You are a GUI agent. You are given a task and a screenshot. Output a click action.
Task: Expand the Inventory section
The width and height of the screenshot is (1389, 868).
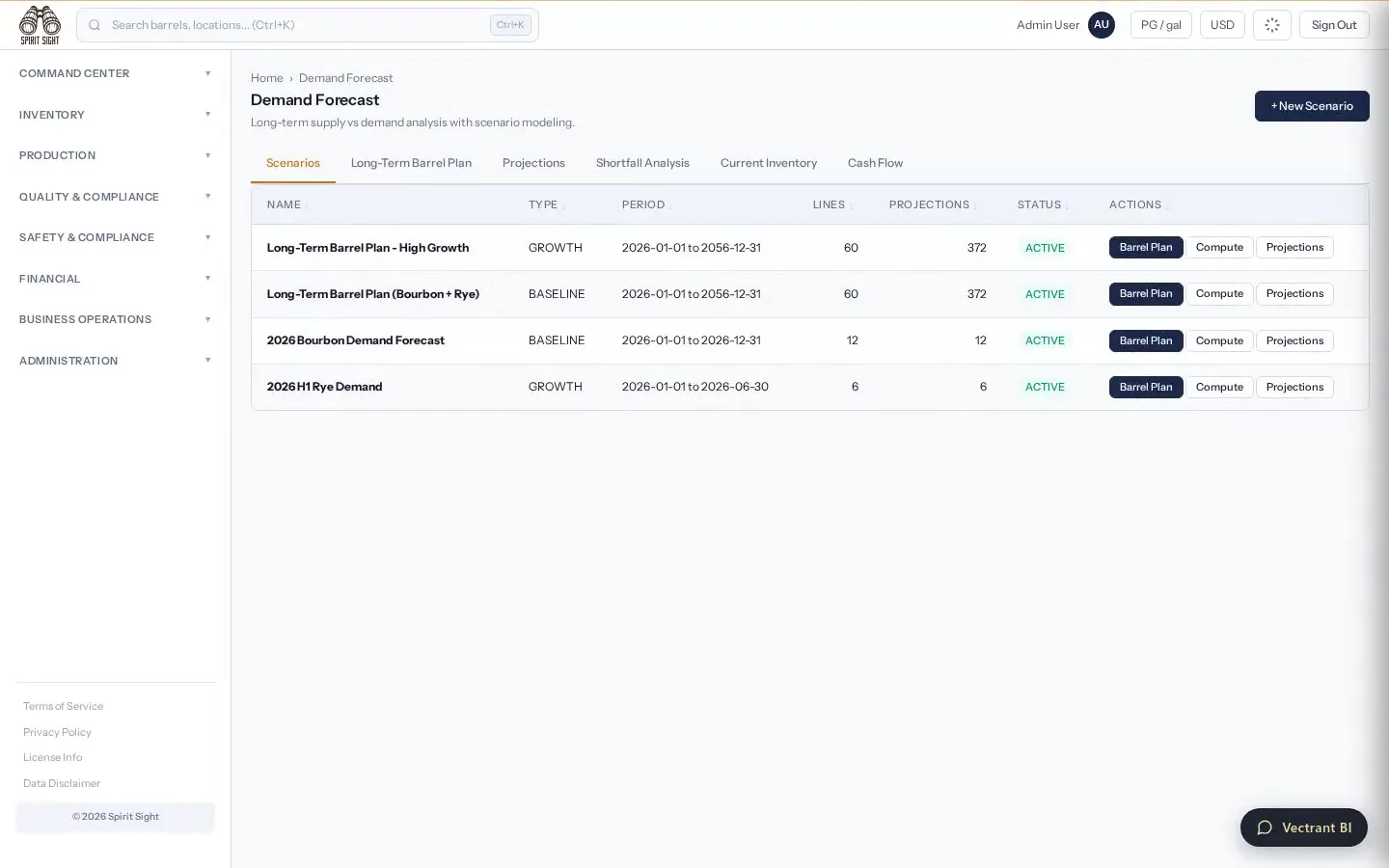[x=115, y=115]
